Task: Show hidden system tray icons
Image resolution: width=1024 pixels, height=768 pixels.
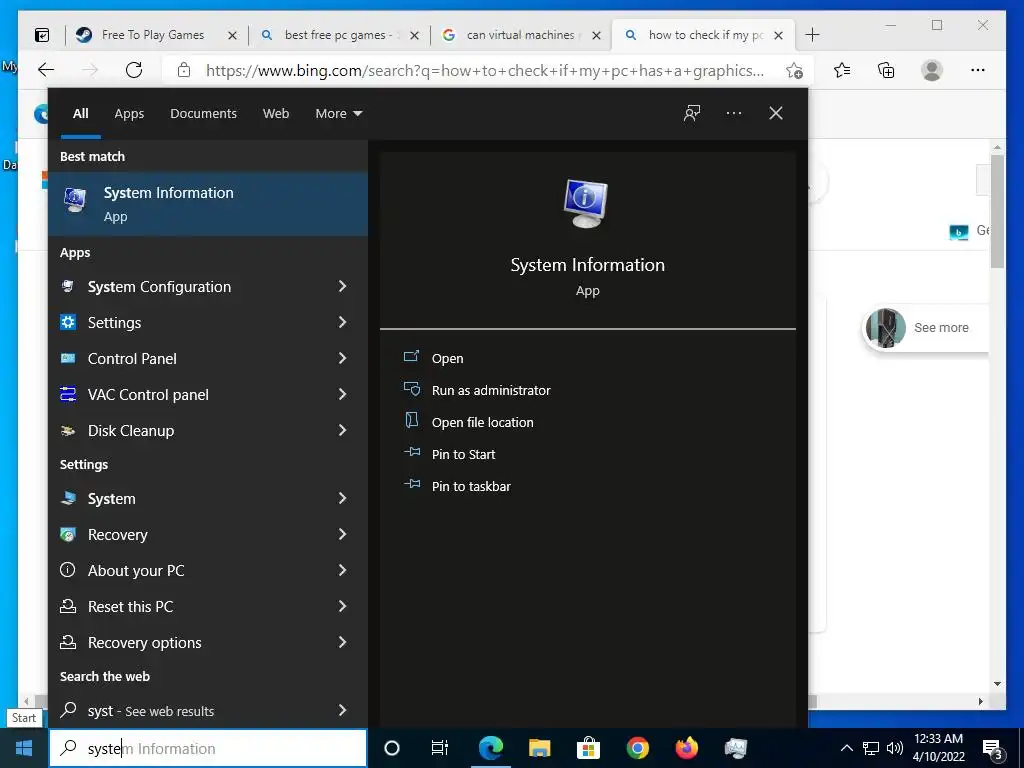Action: pyautogui.click(x=846, y=748)
